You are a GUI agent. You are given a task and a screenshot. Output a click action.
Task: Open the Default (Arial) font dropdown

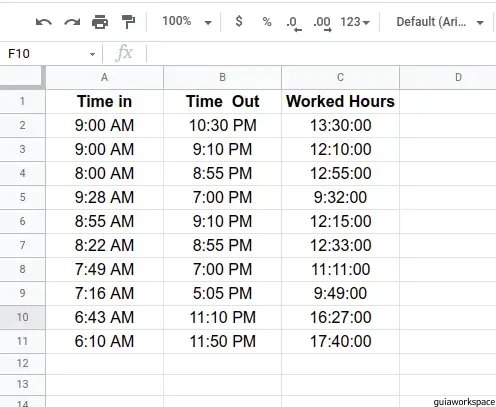440,22
